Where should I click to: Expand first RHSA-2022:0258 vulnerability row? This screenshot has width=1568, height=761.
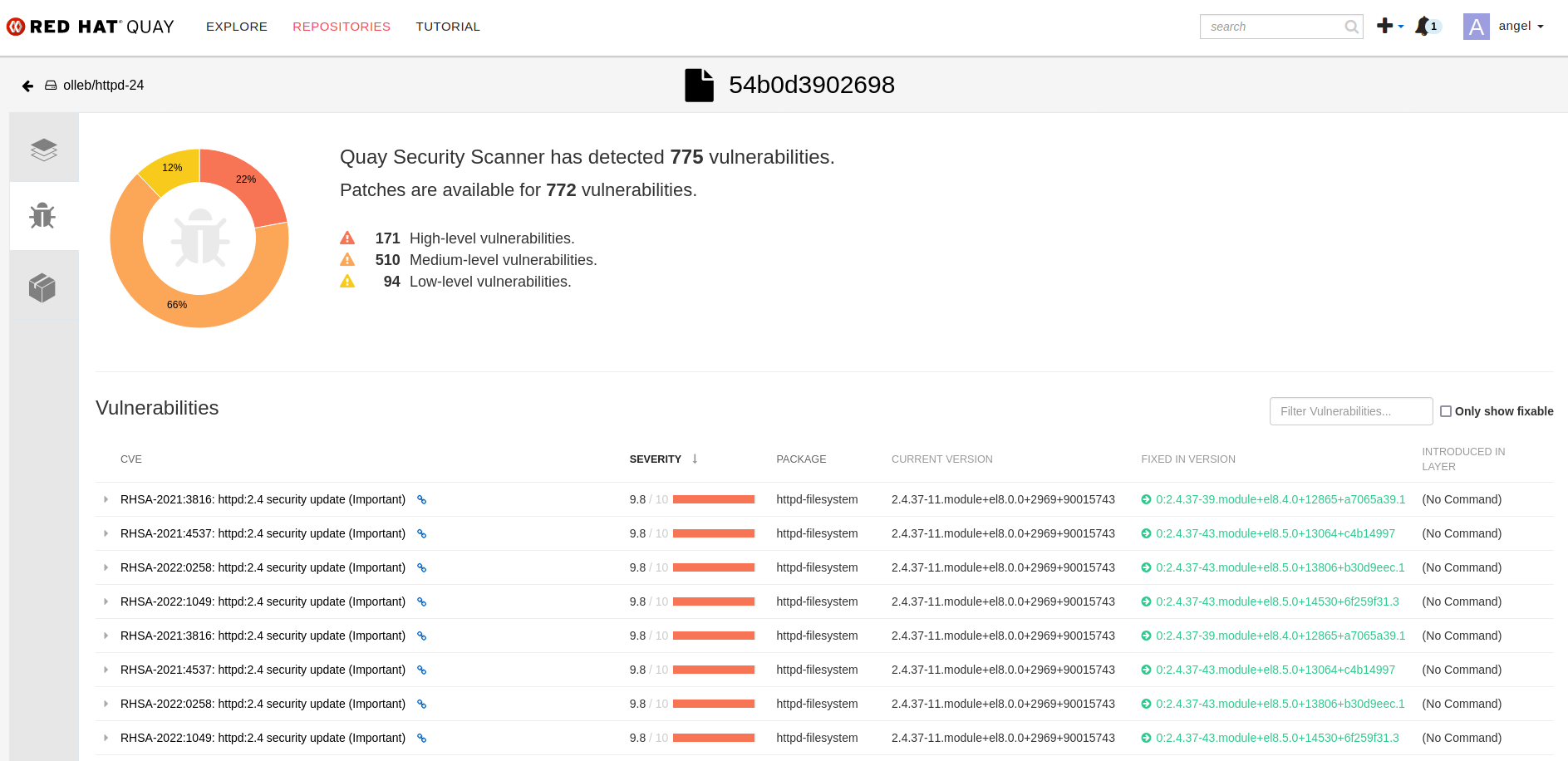pyautogui.click(x=106, y=567)
